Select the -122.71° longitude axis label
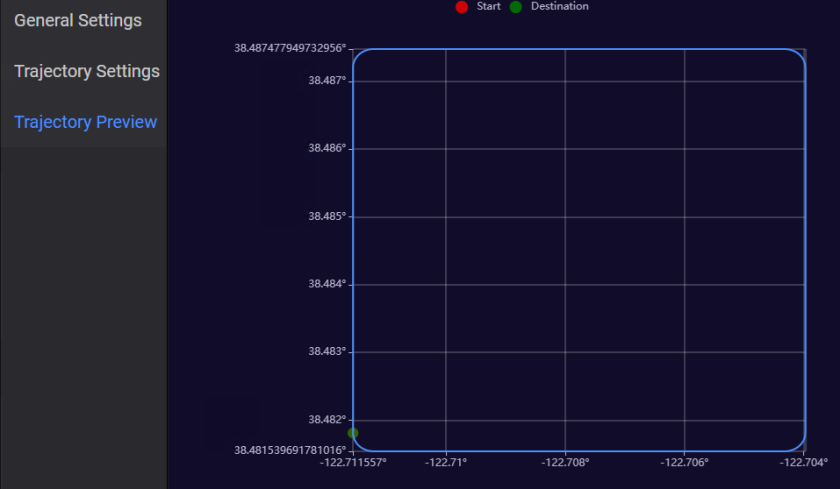Viewport: 840px width, 489px height. [446, 463]
